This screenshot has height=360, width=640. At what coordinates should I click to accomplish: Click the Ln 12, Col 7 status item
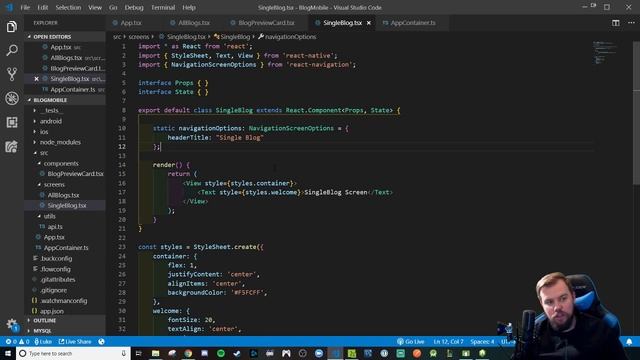[448, 342]
